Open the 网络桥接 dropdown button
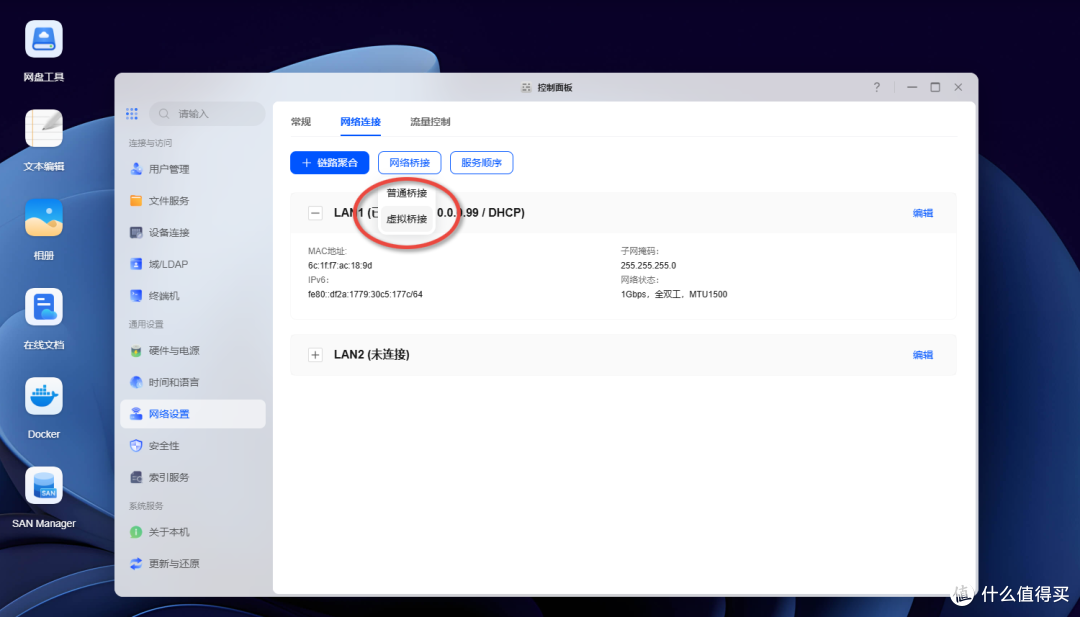1080x617 pixels. [x=410, y=163]
